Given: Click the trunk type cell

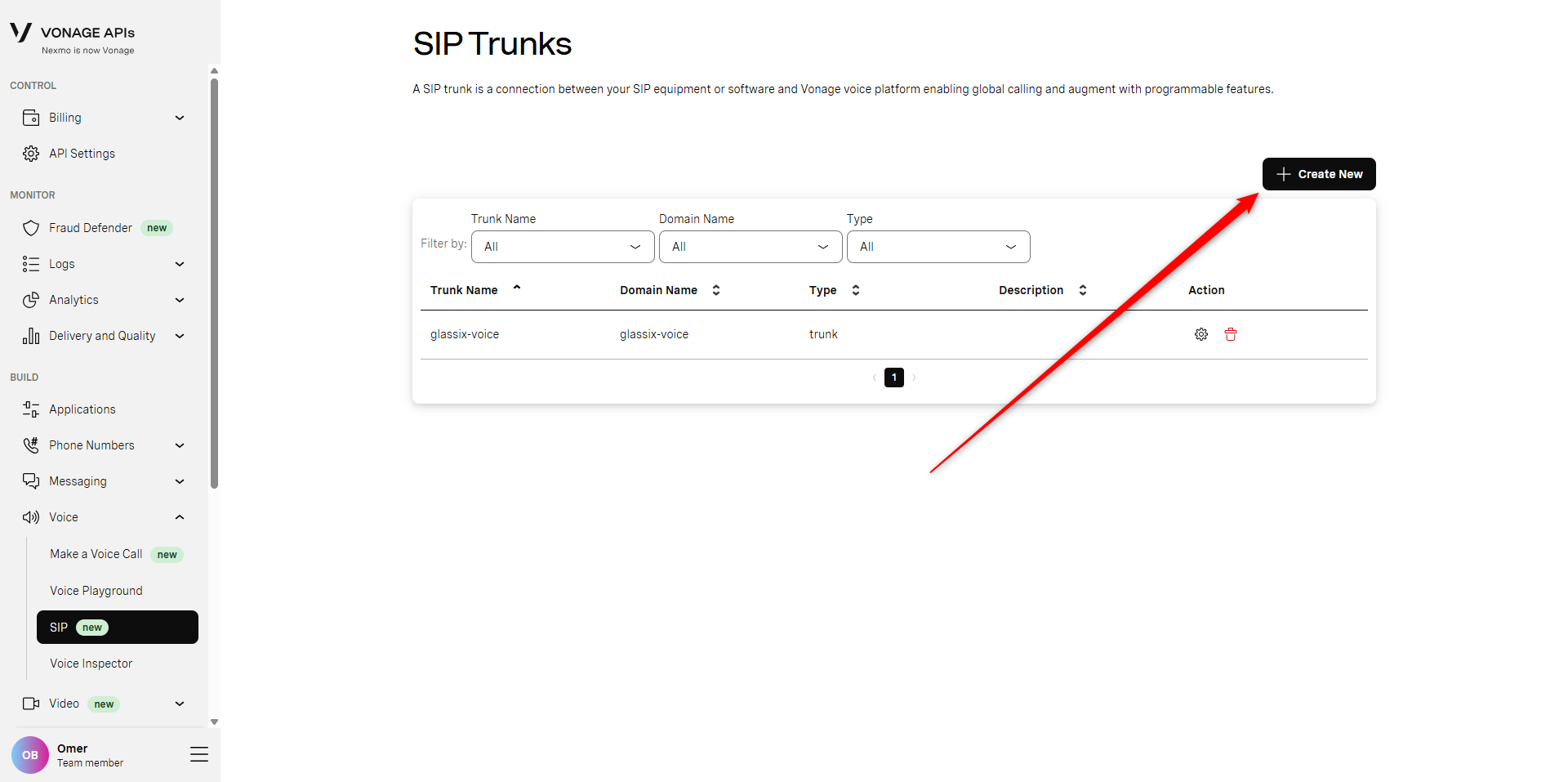Looking at the screenshot, I should pos(823,334).
